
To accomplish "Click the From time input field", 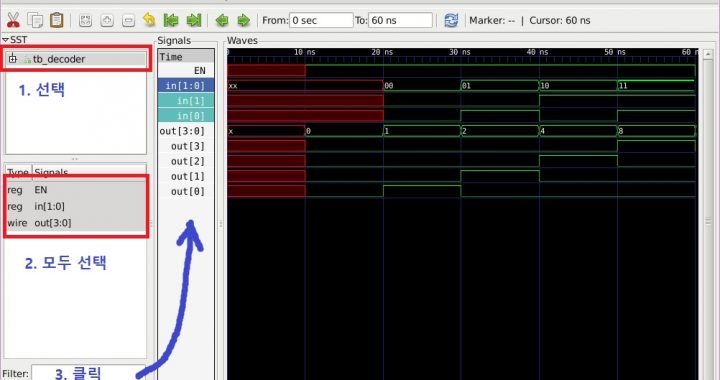I will tap(321, 20).
